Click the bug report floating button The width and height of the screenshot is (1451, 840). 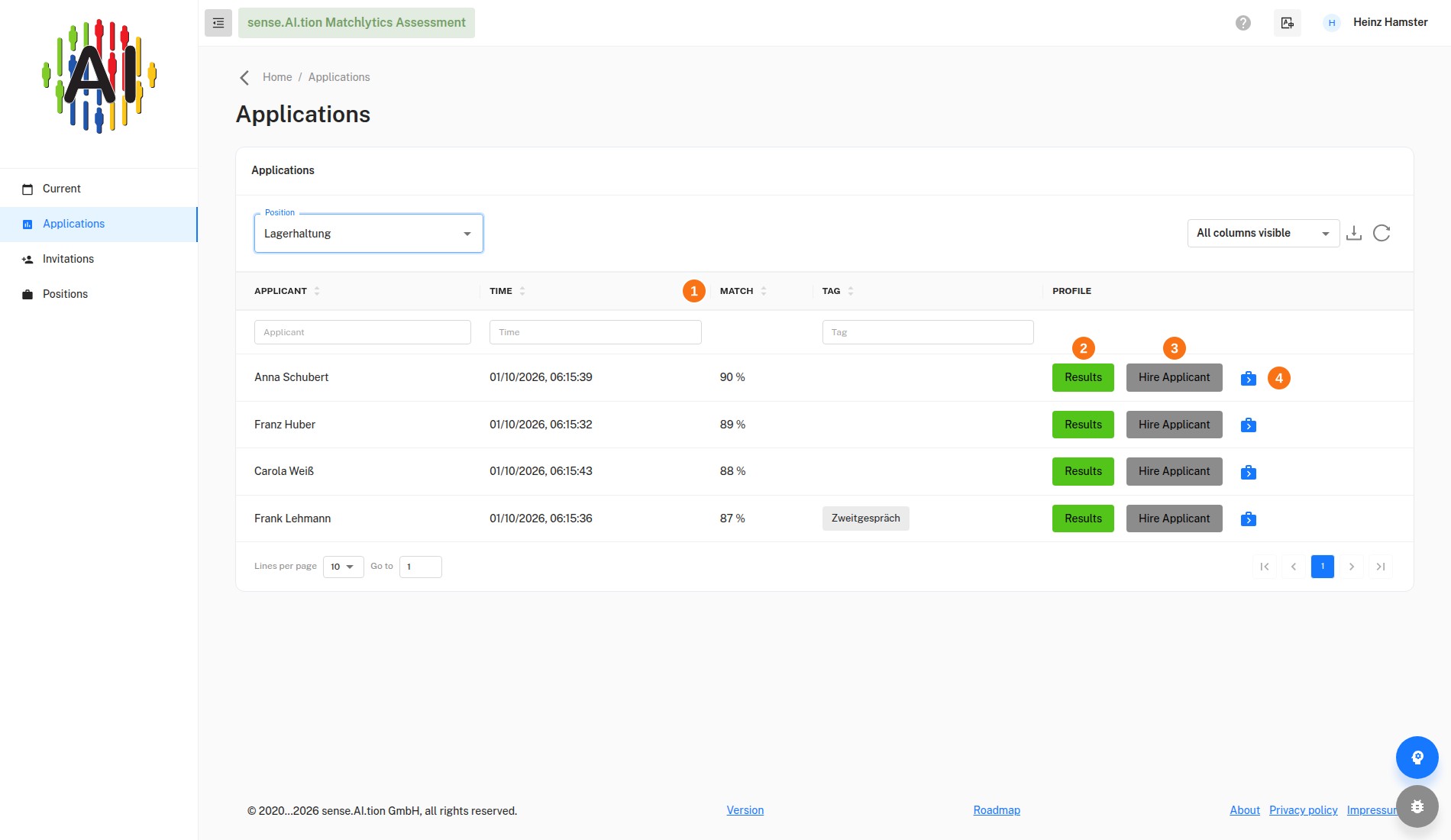pyautogui.click(x=1417, y=806)
